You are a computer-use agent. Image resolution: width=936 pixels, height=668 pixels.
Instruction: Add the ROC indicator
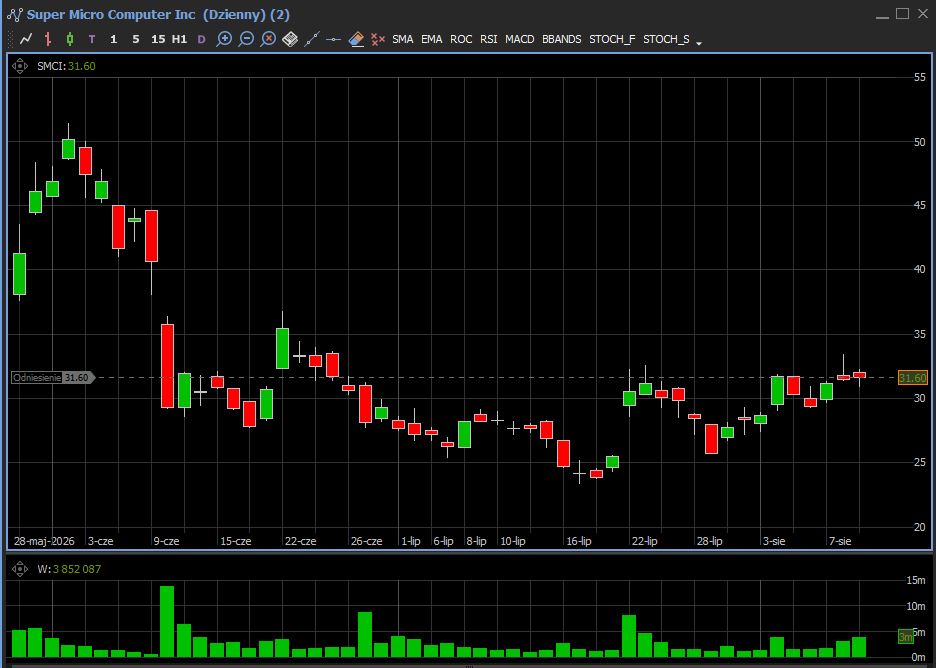(x=461, y=39)
